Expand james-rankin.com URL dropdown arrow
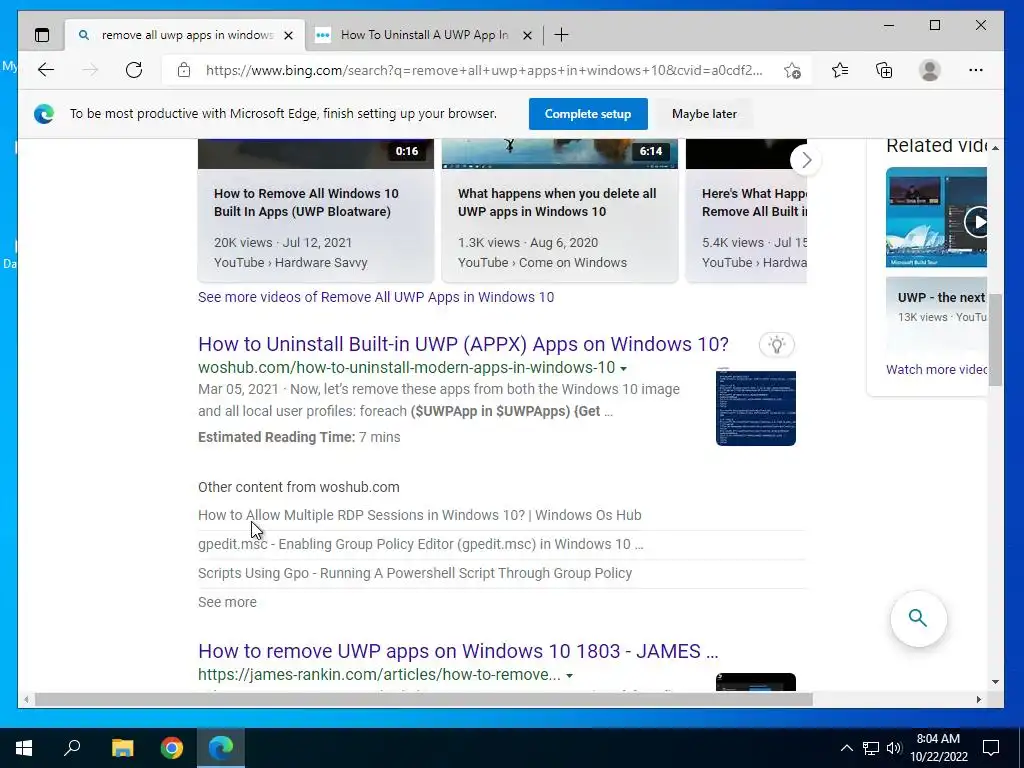The image size is (1024, 768). pyautogui.click(x=569, y=676)
